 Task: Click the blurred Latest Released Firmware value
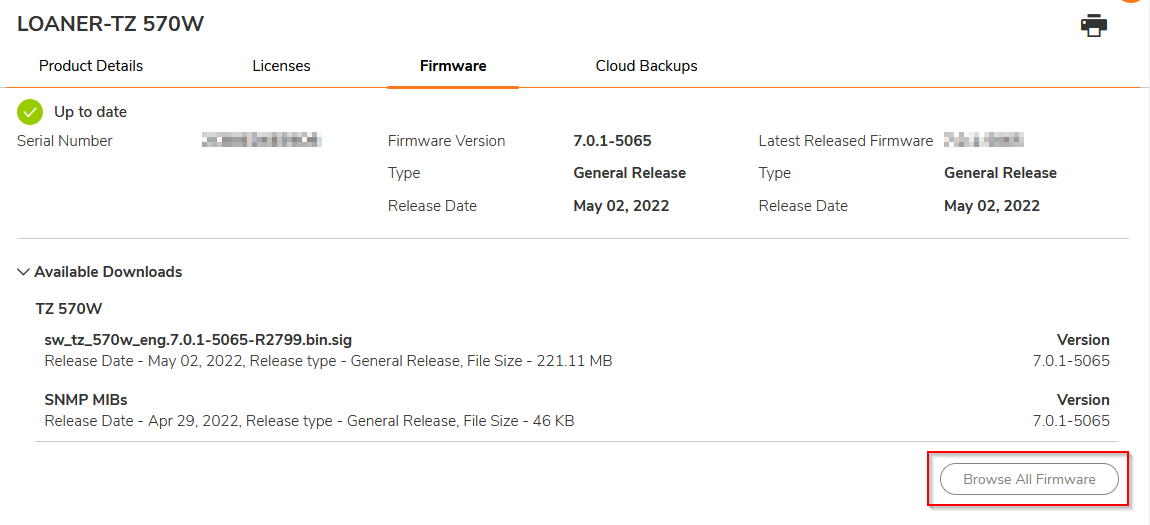pyautogui.click(x=984, y=139)
